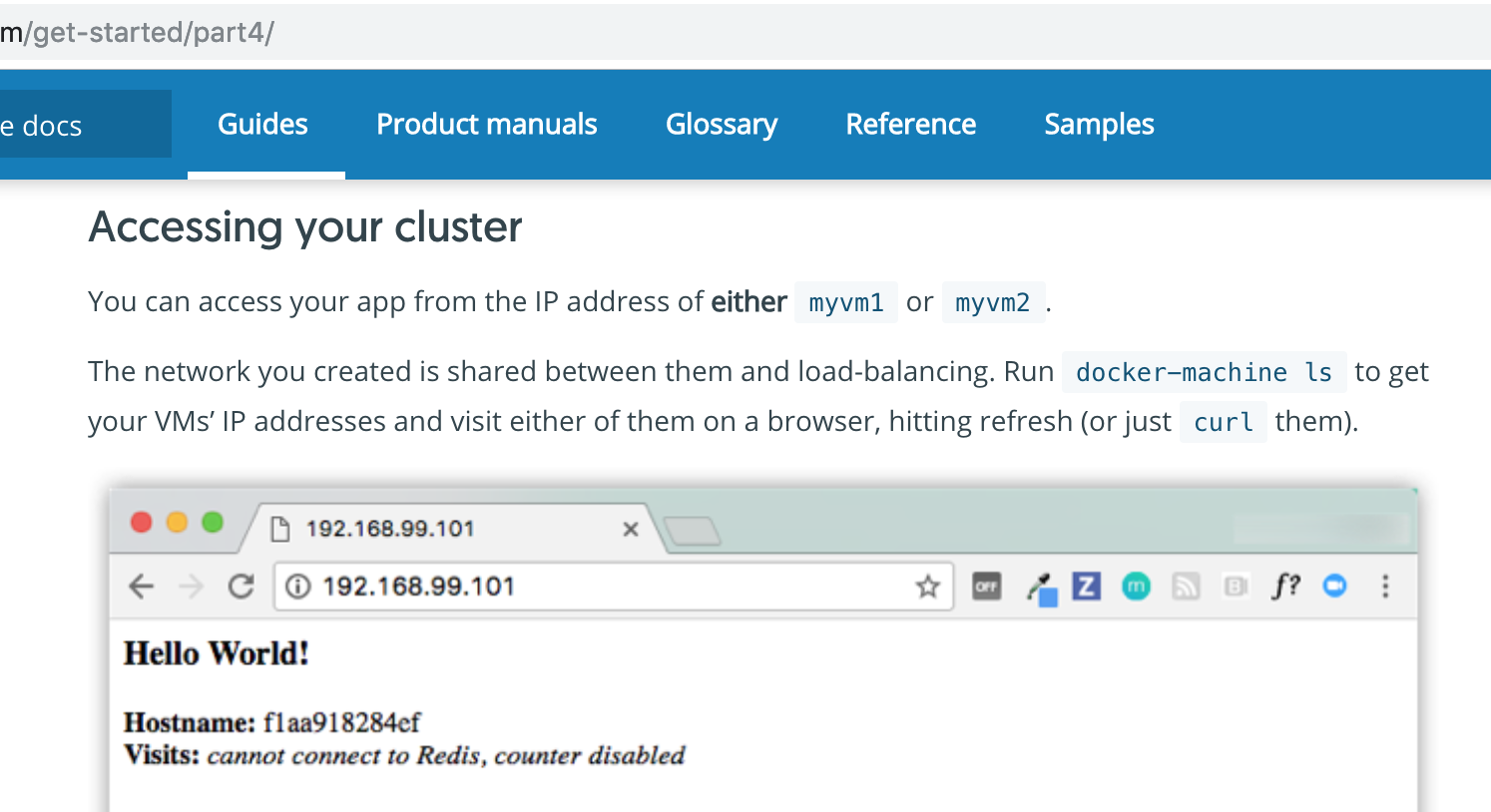Open the Reference section

909,124
